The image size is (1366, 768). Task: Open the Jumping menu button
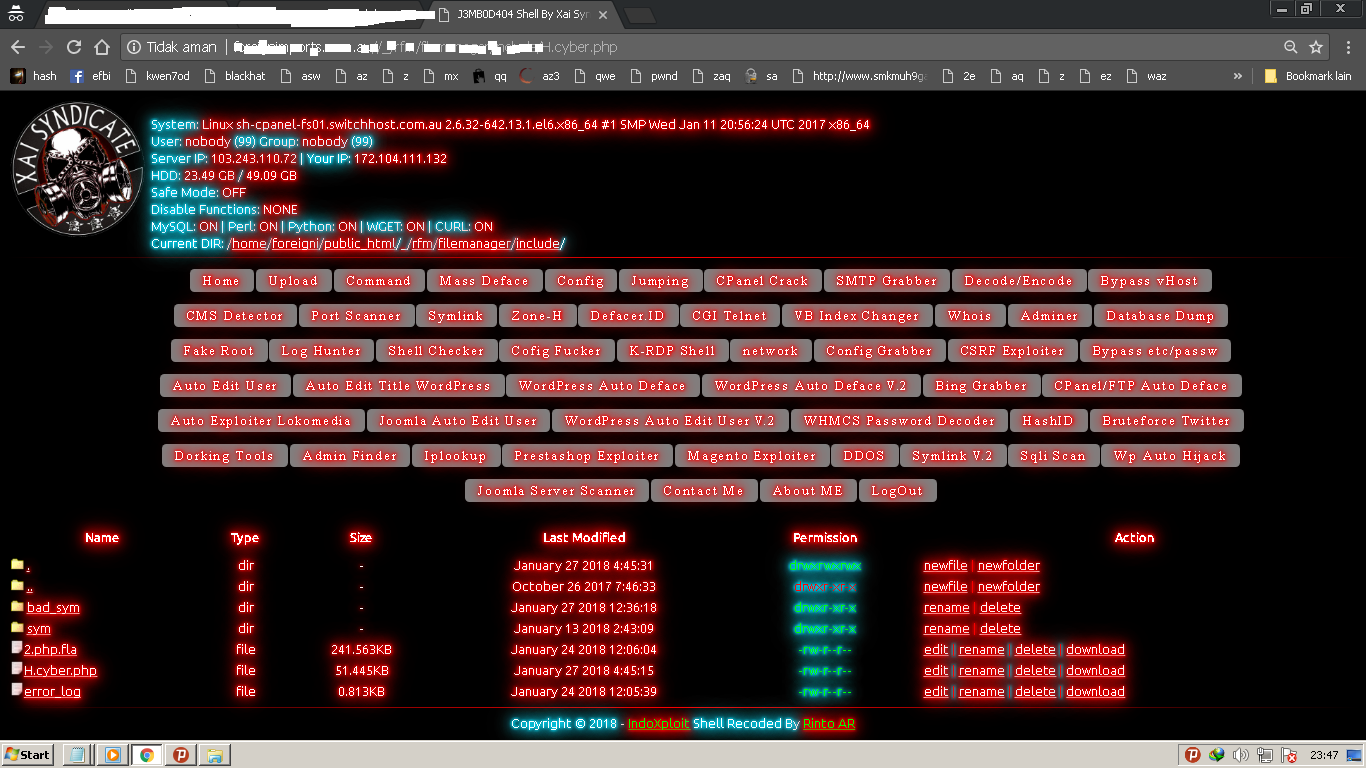660,281
